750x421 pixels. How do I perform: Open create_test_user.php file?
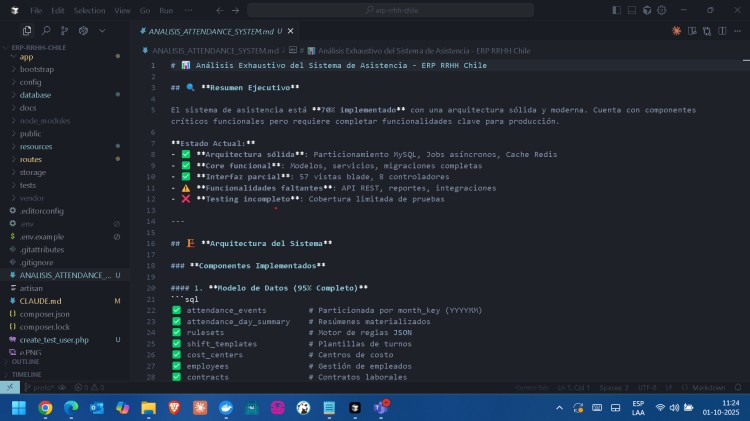54,340
